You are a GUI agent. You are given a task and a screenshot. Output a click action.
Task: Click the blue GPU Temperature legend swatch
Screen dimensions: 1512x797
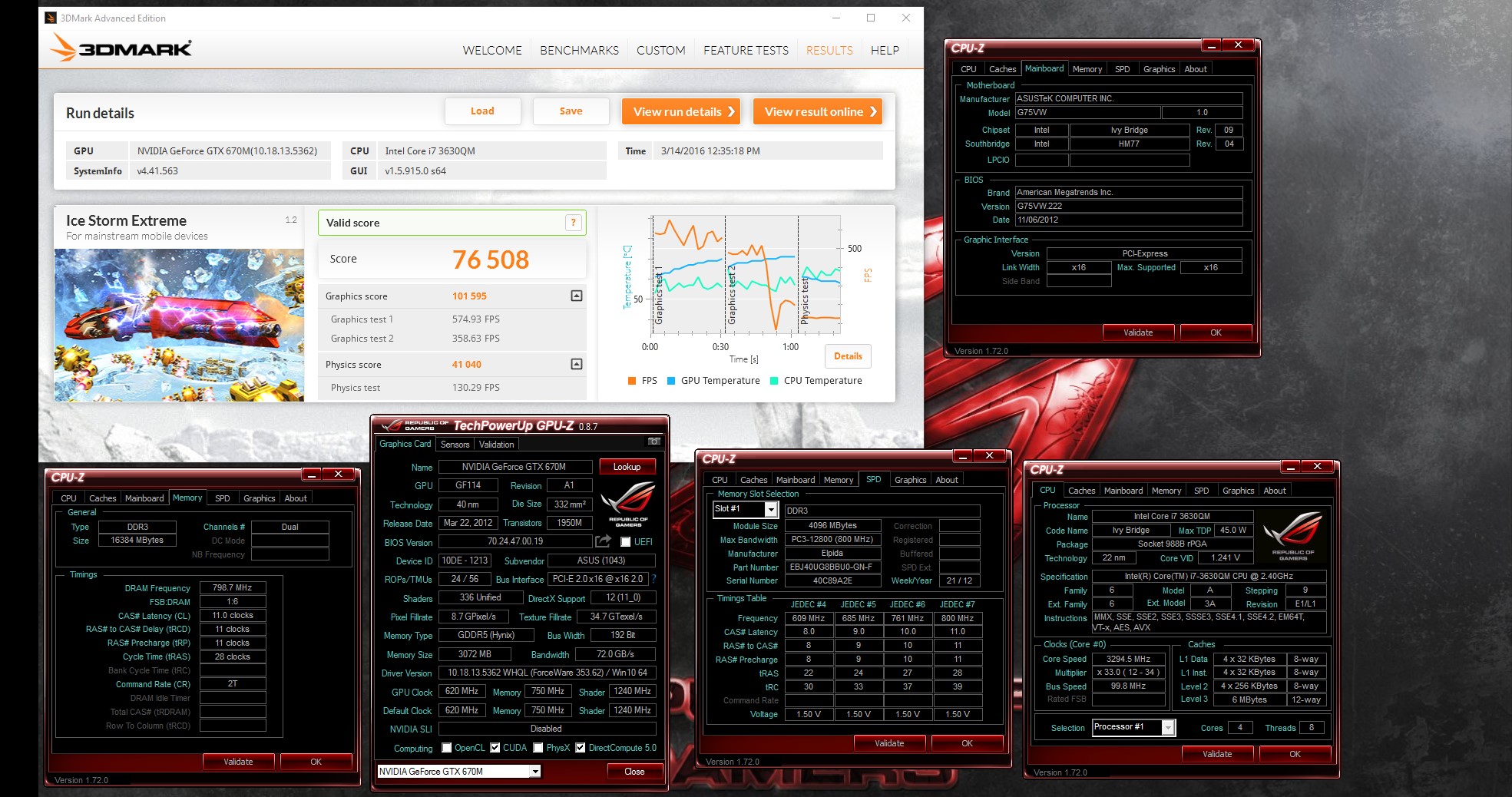click(671, 381)
